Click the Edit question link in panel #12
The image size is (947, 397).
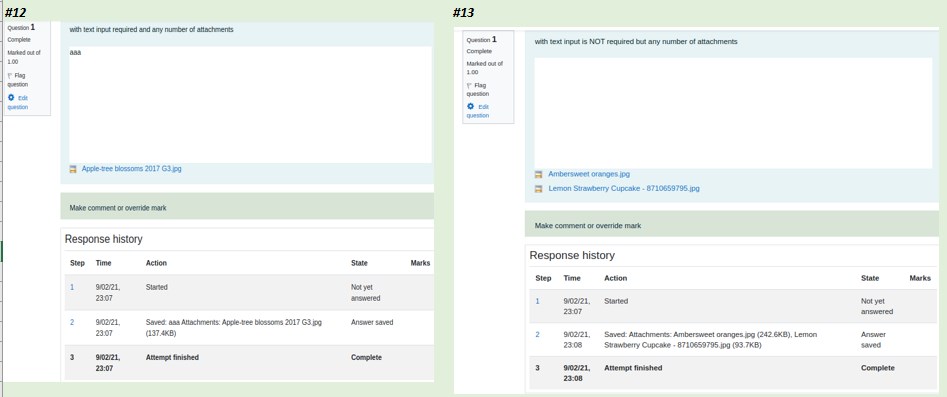18,102
